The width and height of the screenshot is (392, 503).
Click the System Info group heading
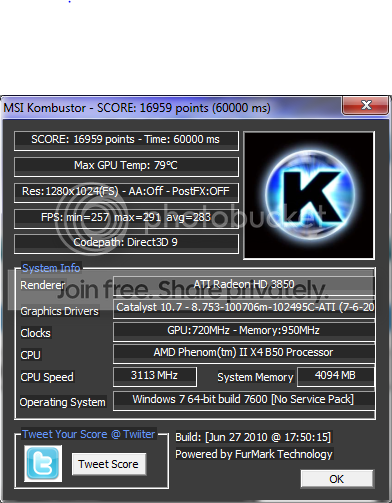pos(51,268)
